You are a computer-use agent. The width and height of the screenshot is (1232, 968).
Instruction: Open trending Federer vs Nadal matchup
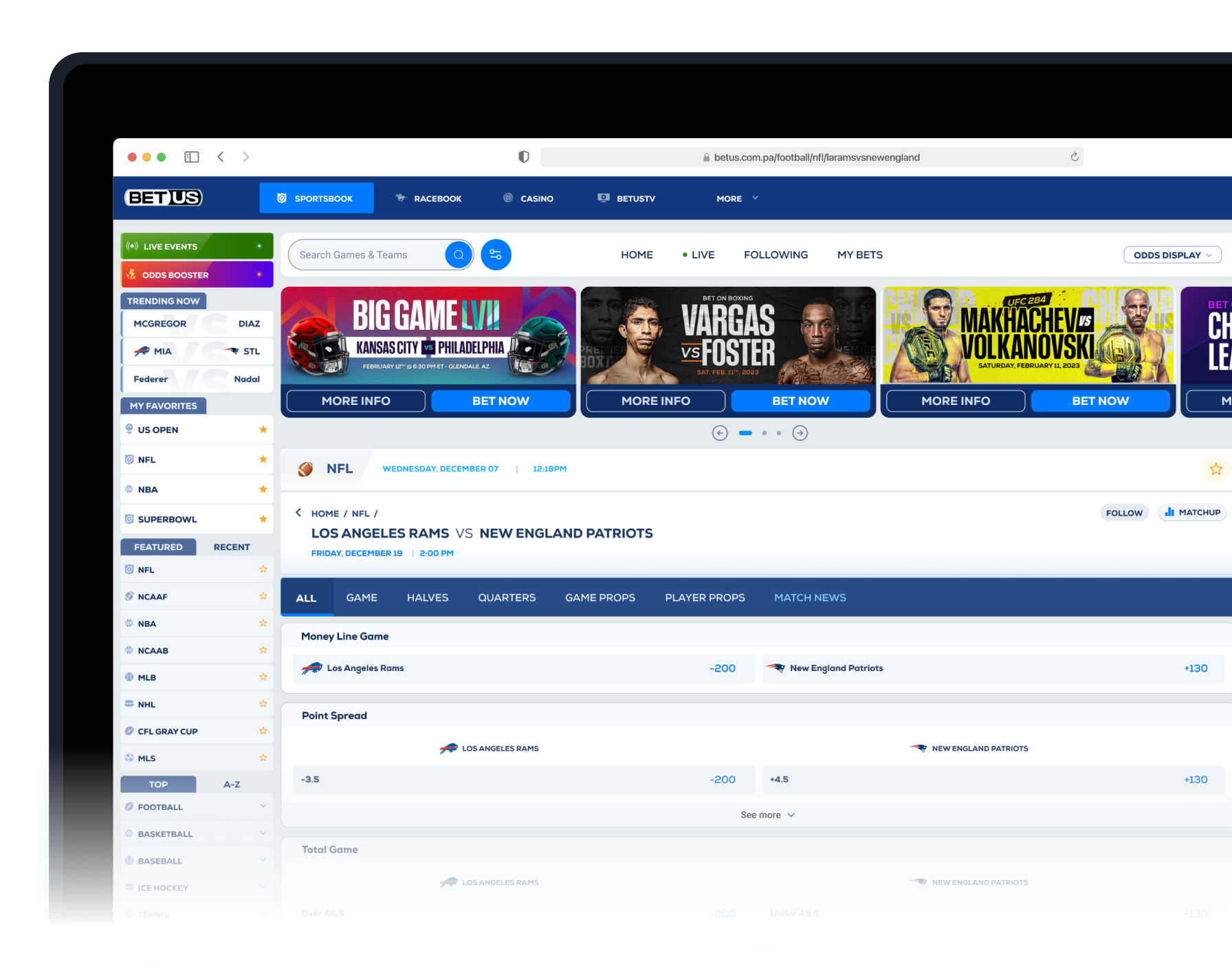pyautogui.click(x=197, y=379)
